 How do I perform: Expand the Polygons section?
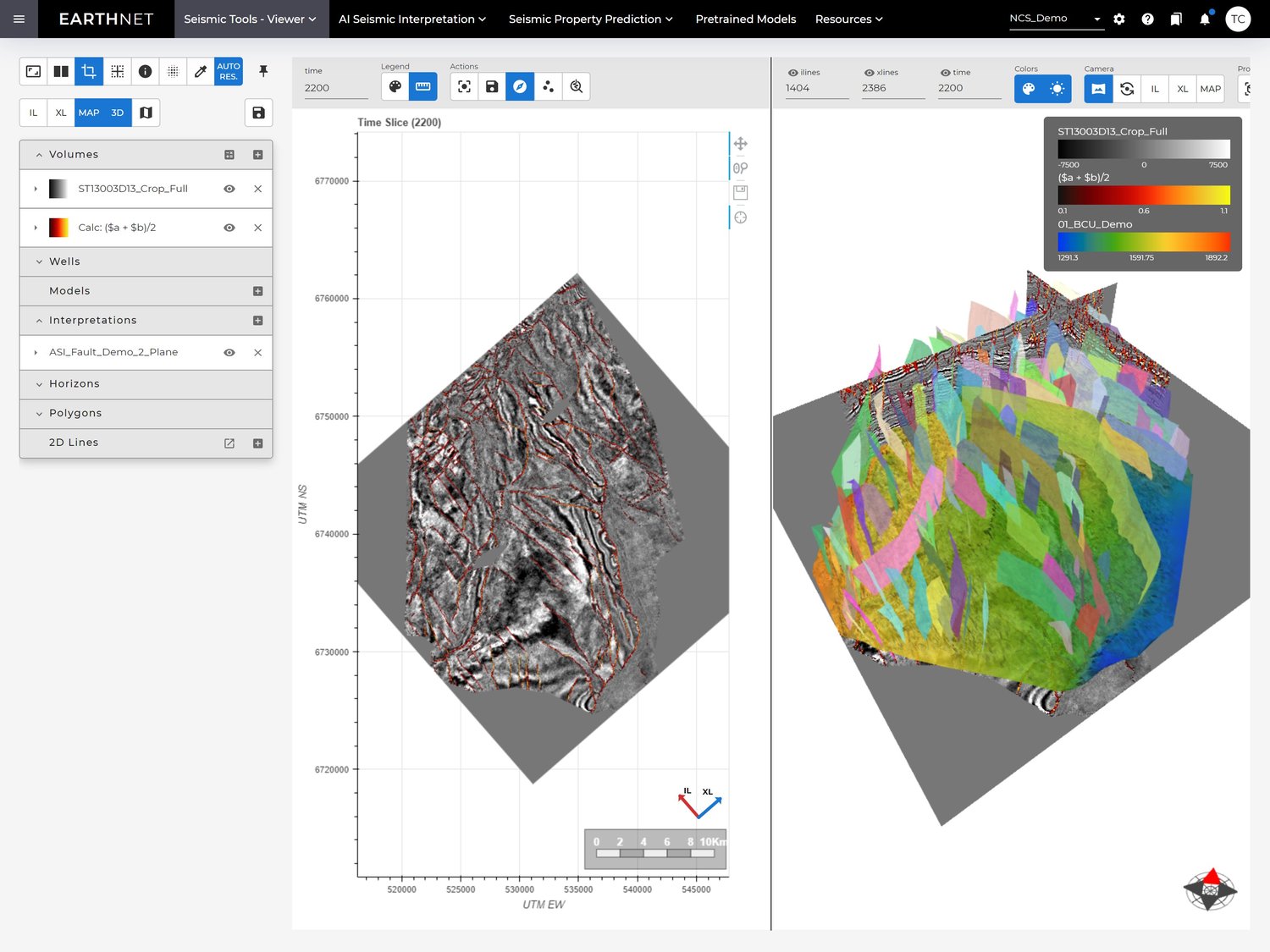click(x=39, y=414)
